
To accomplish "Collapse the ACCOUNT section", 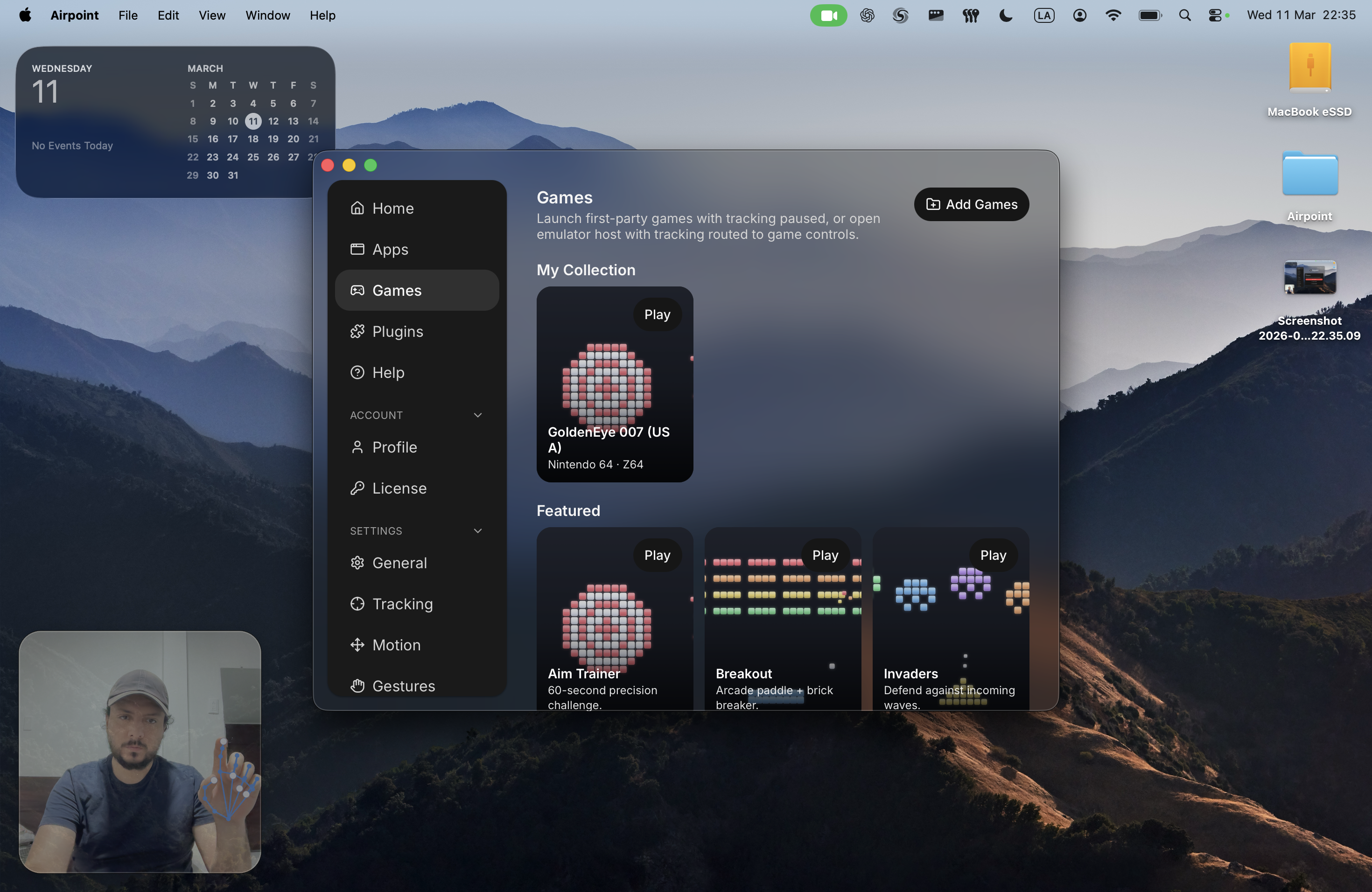I will tap(477, 415).
